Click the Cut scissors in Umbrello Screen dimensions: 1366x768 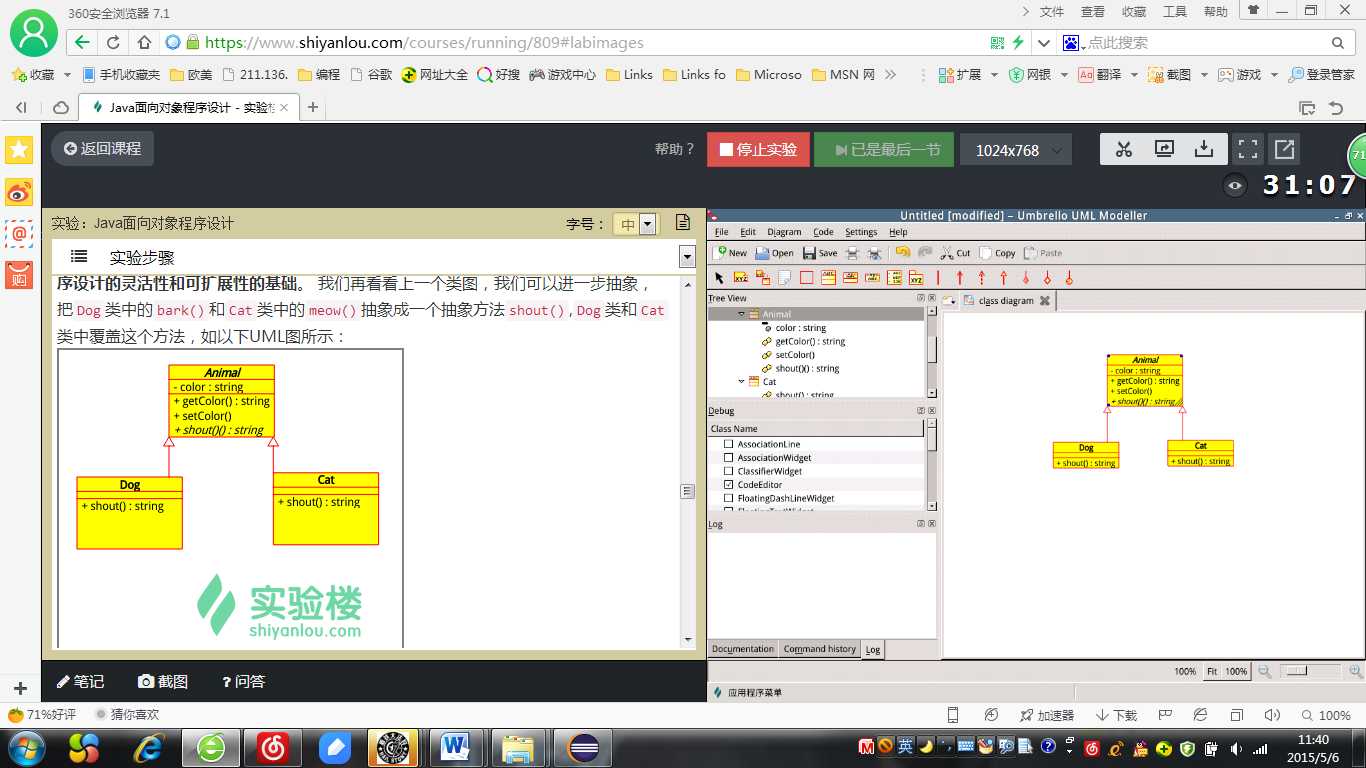click(955, 253)
